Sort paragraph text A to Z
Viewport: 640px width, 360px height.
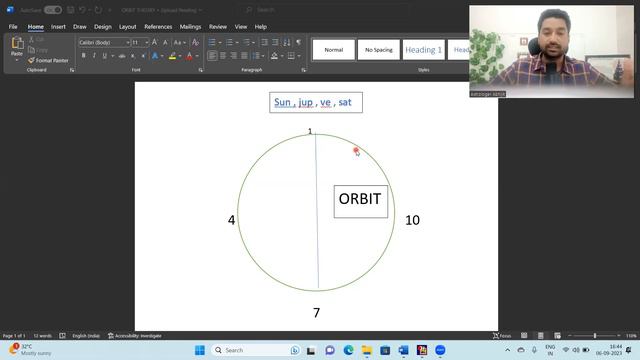tap(287, 42)
